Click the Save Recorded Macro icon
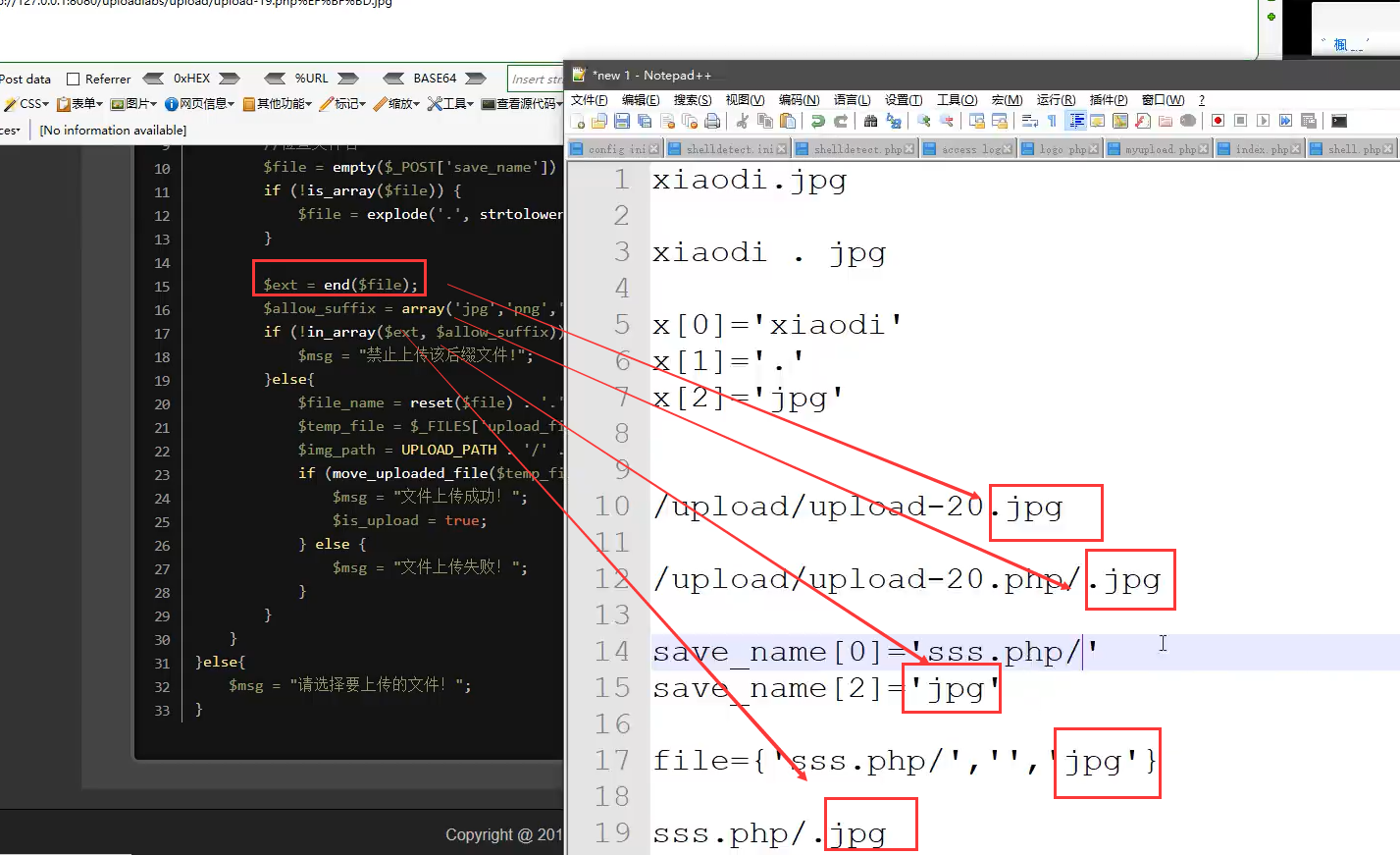 point(1309,121)
